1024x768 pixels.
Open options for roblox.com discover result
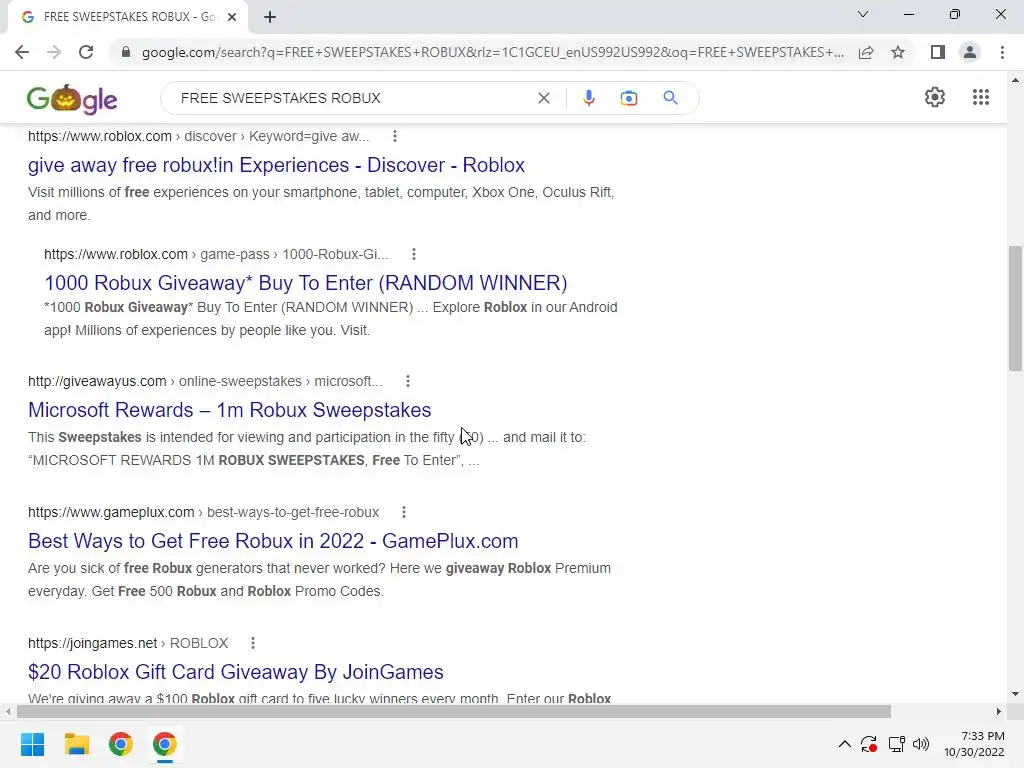click(394, 136)
